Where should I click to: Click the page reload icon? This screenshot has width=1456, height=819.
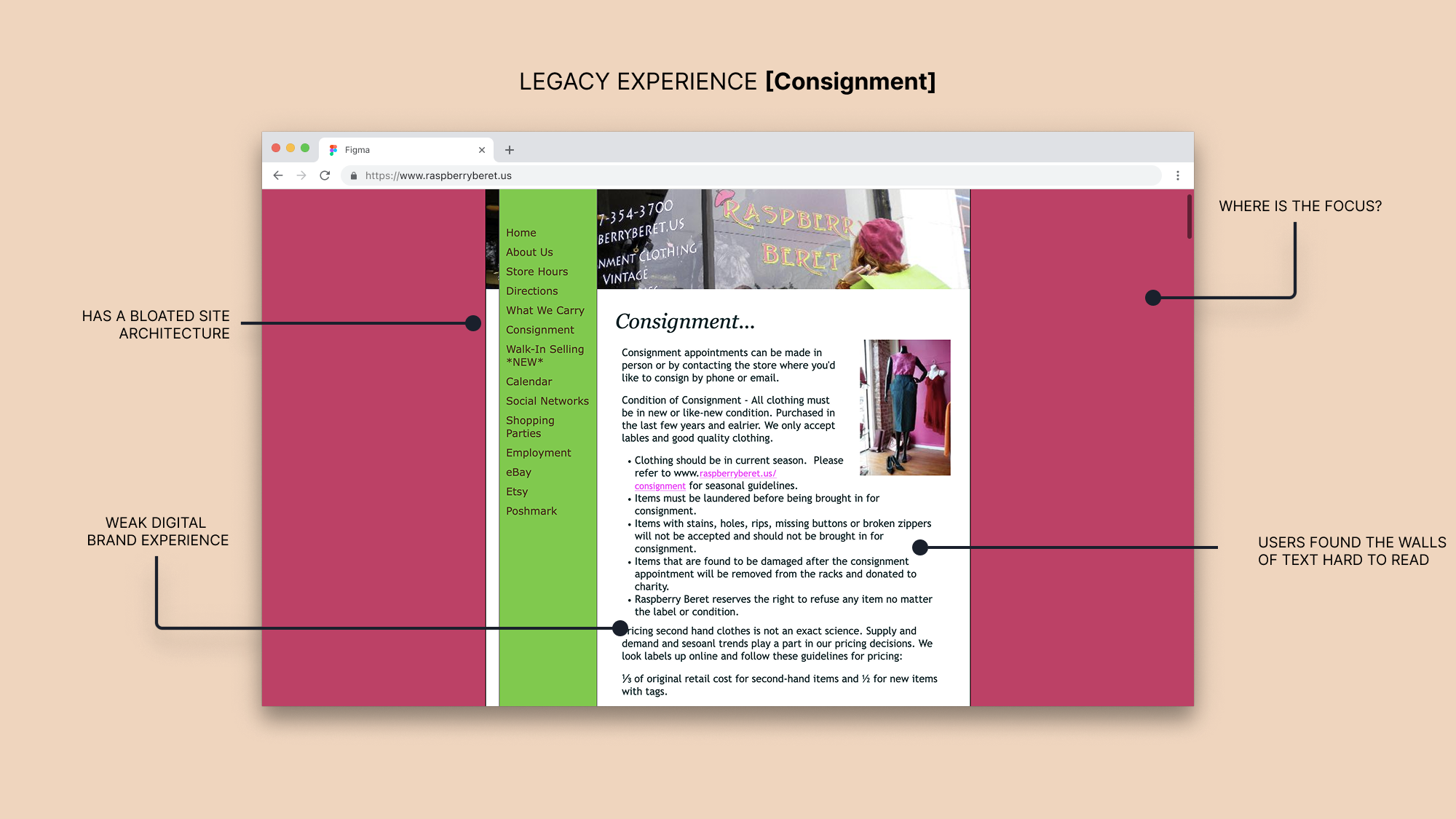click(x=325, y=175)
